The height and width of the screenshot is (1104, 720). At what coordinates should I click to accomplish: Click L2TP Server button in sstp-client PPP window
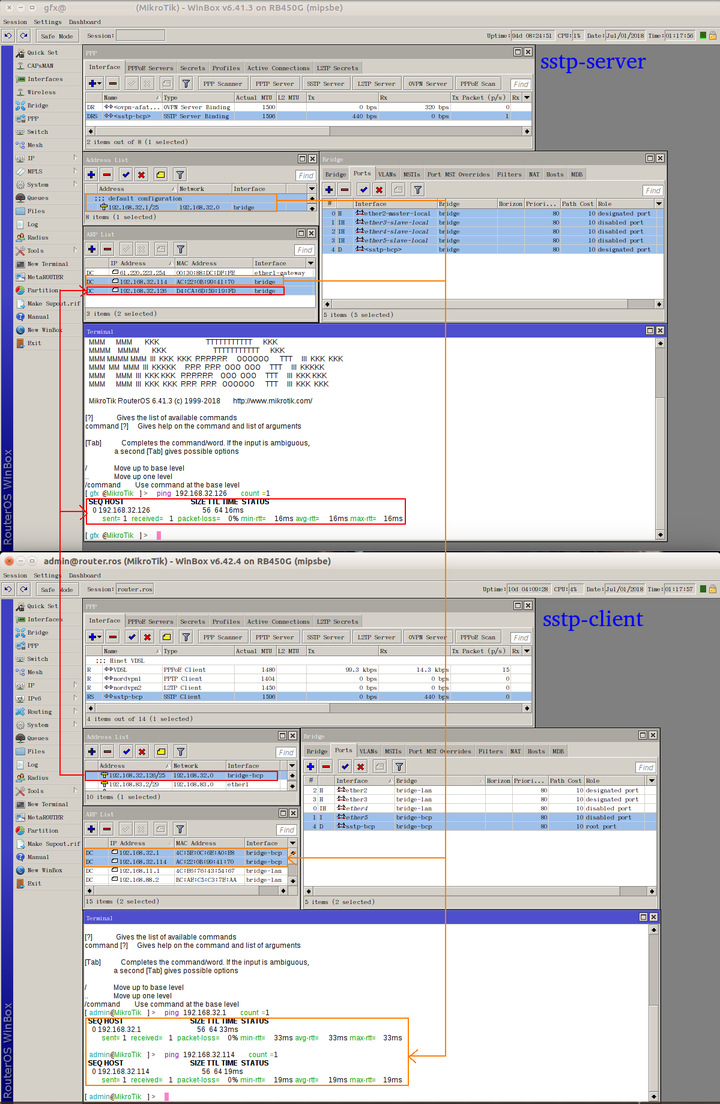(377, 636)
